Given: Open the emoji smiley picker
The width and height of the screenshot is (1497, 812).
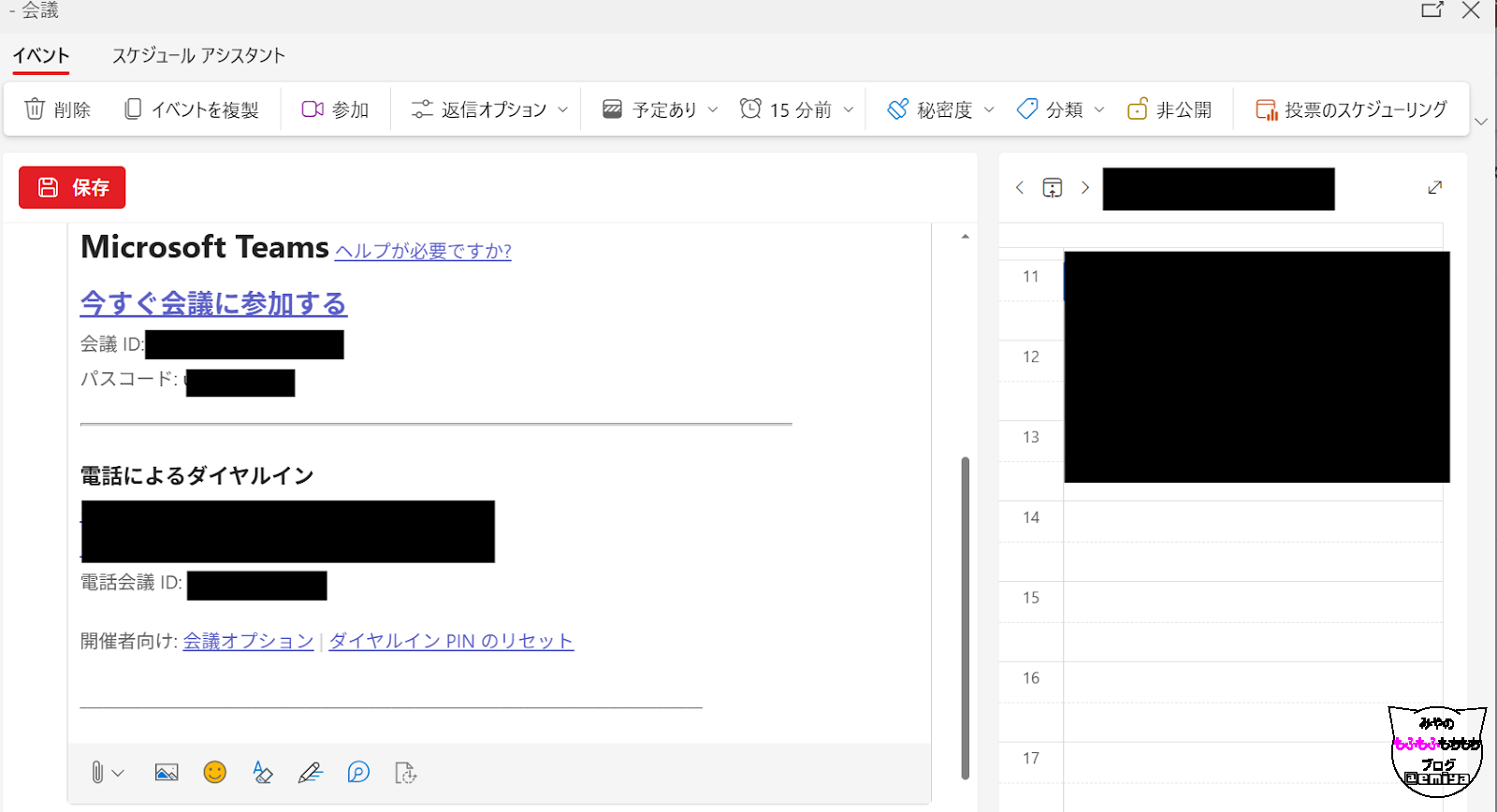Looking at the screenshot, I should [215, 773].
